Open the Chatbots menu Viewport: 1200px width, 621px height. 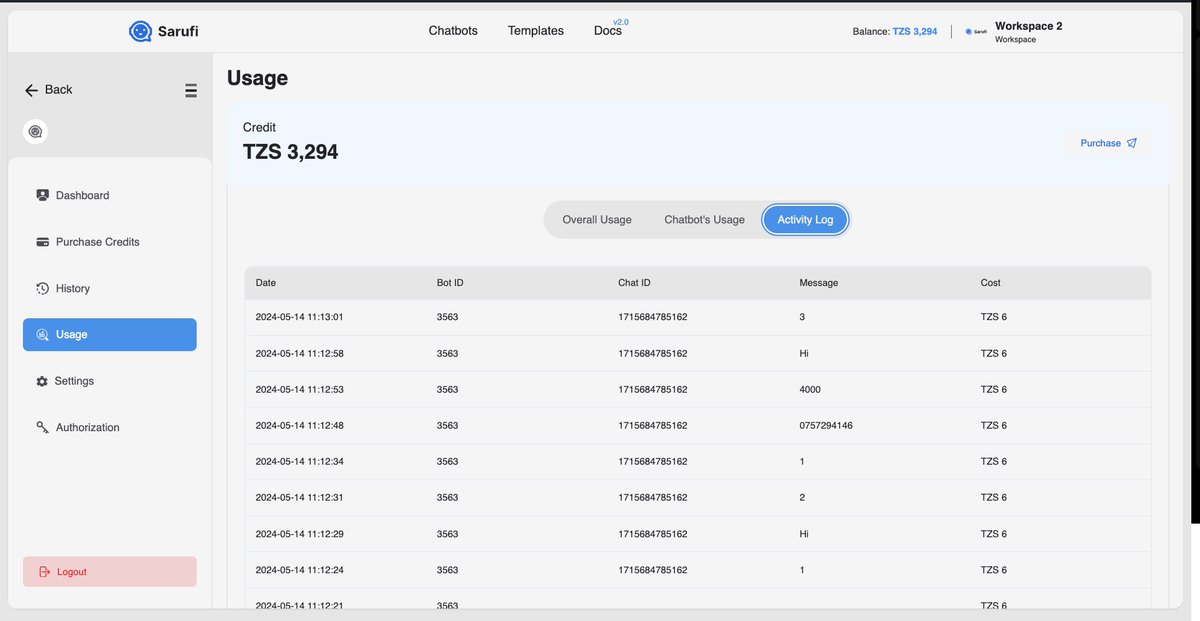(x=453, y=31)
